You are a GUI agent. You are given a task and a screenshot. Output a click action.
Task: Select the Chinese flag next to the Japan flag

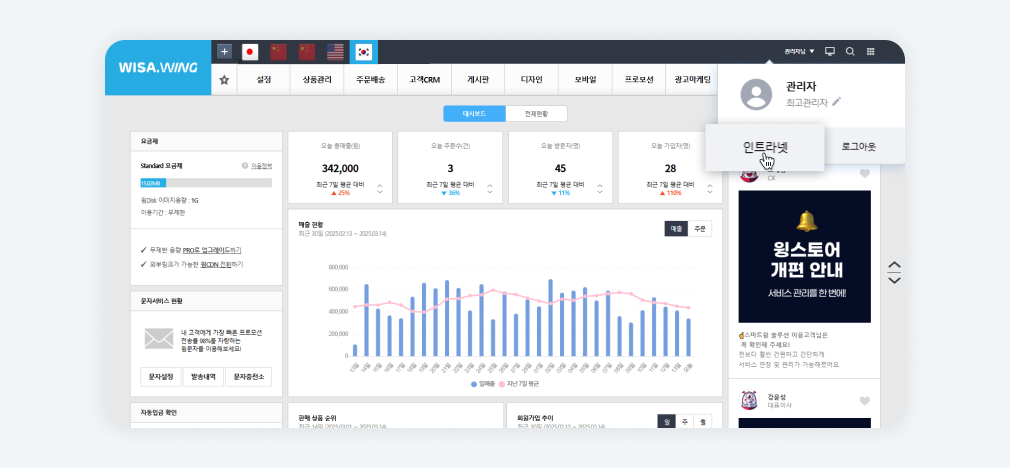pyautogui.click(x=278, y=52)
